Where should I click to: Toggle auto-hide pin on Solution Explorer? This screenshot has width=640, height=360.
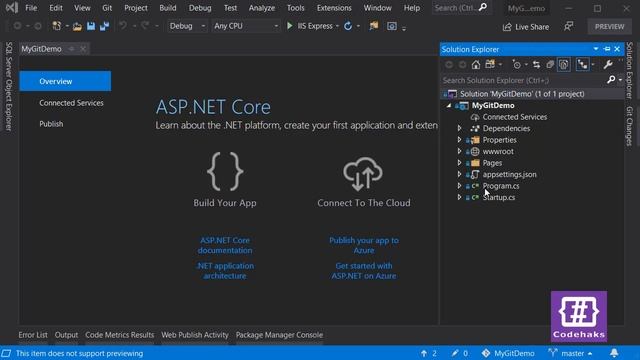coord(607,49)
